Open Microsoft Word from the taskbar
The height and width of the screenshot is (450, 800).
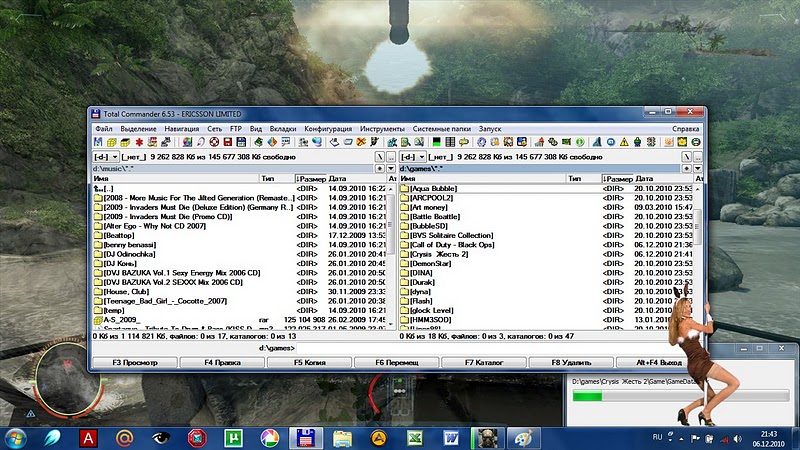click(x=450, y=437)
